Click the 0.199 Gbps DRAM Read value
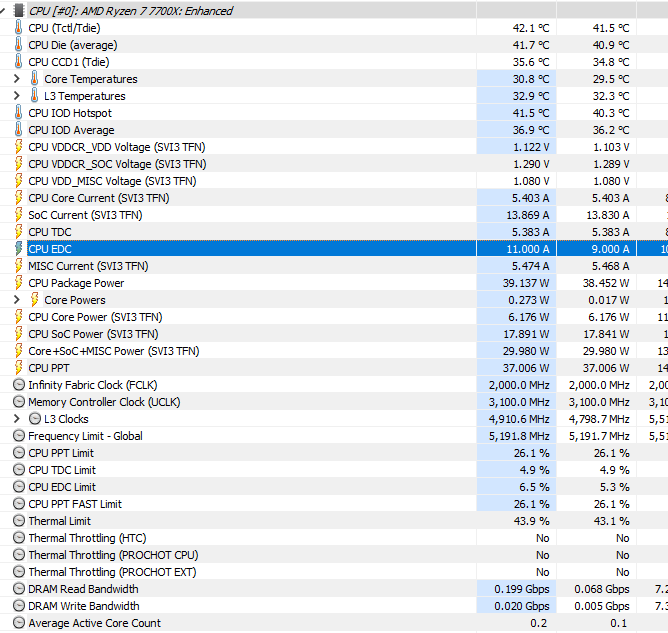This screenshot has height=633, width=668. (x=522, y=589)
